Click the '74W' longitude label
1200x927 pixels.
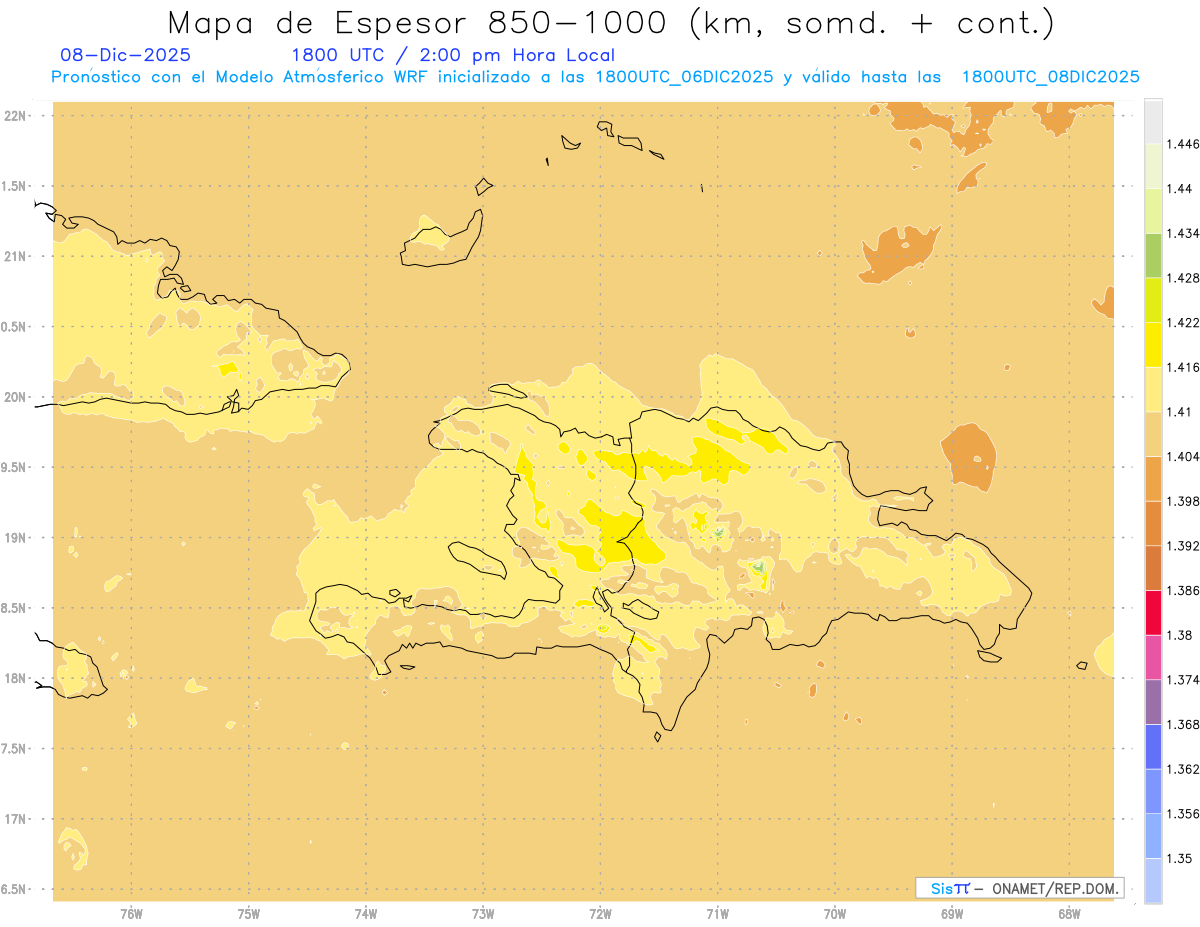[x=366, y=914]
